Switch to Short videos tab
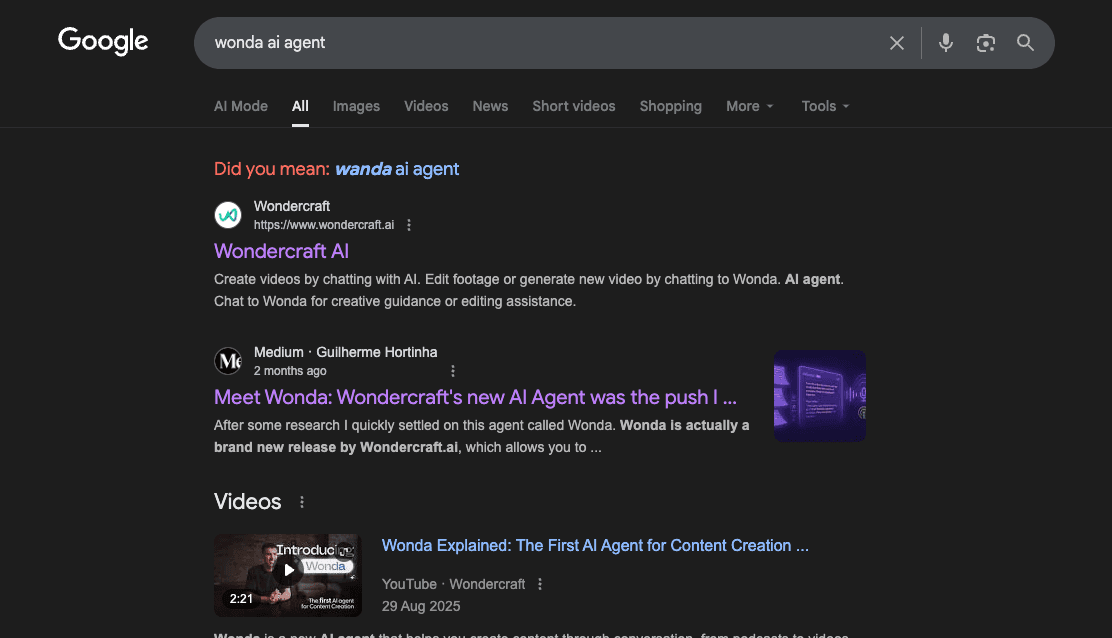 pyautogui.click(x=574, y=106)
